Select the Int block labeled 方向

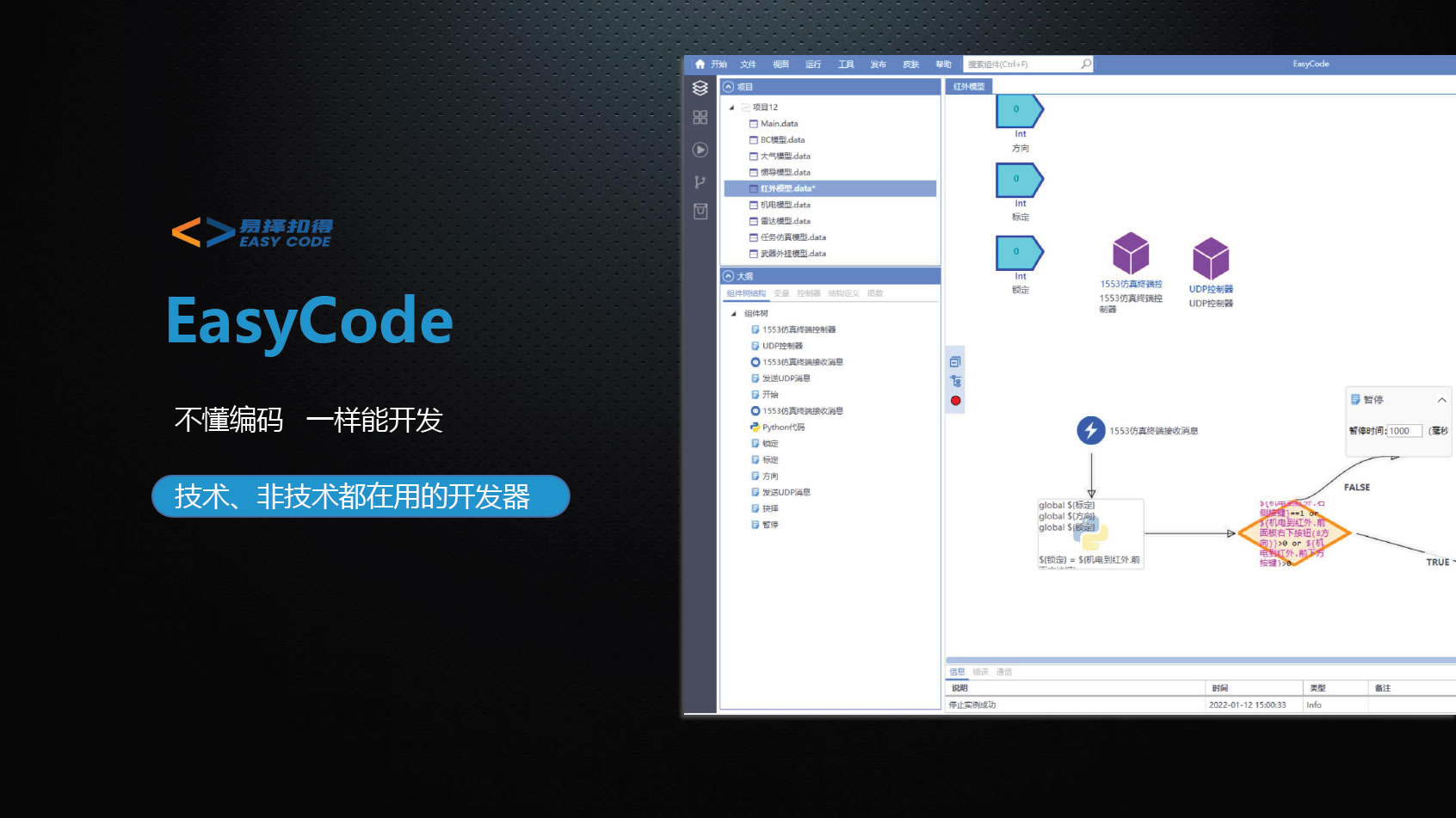click(1020, 110)
